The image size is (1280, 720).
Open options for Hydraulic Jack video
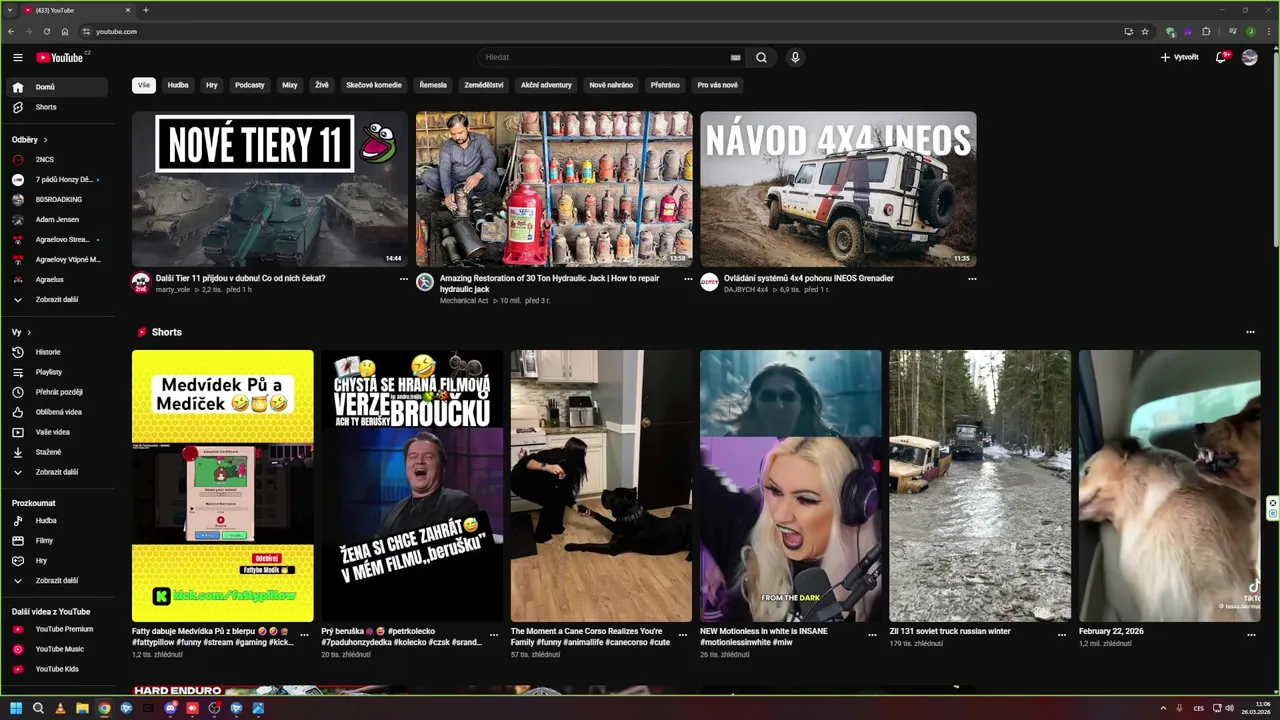688,279
